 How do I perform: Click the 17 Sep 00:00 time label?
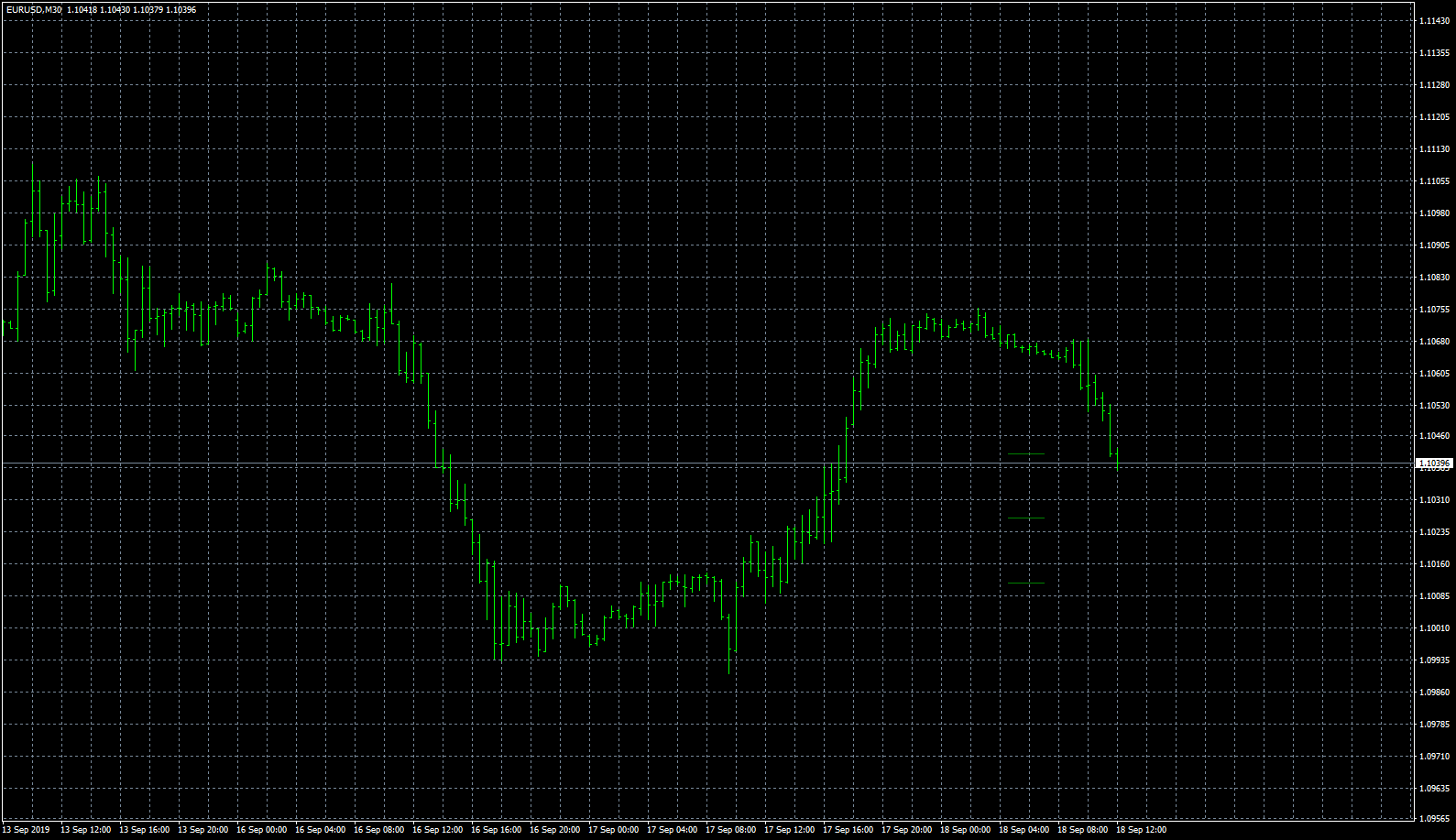(614, 830)
